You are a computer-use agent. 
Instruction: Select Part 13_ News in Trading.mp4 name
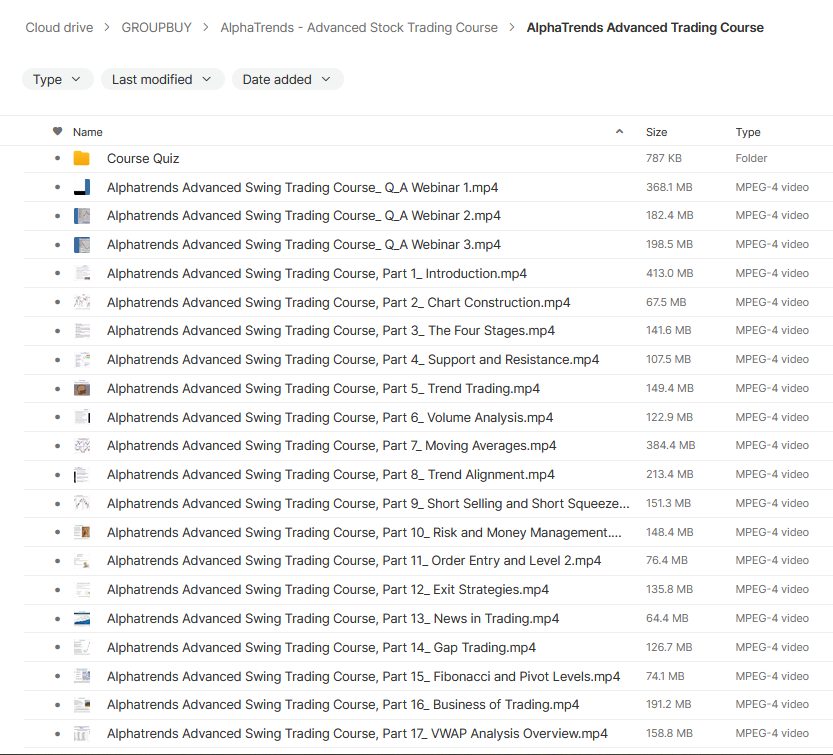tap(333, 618)
